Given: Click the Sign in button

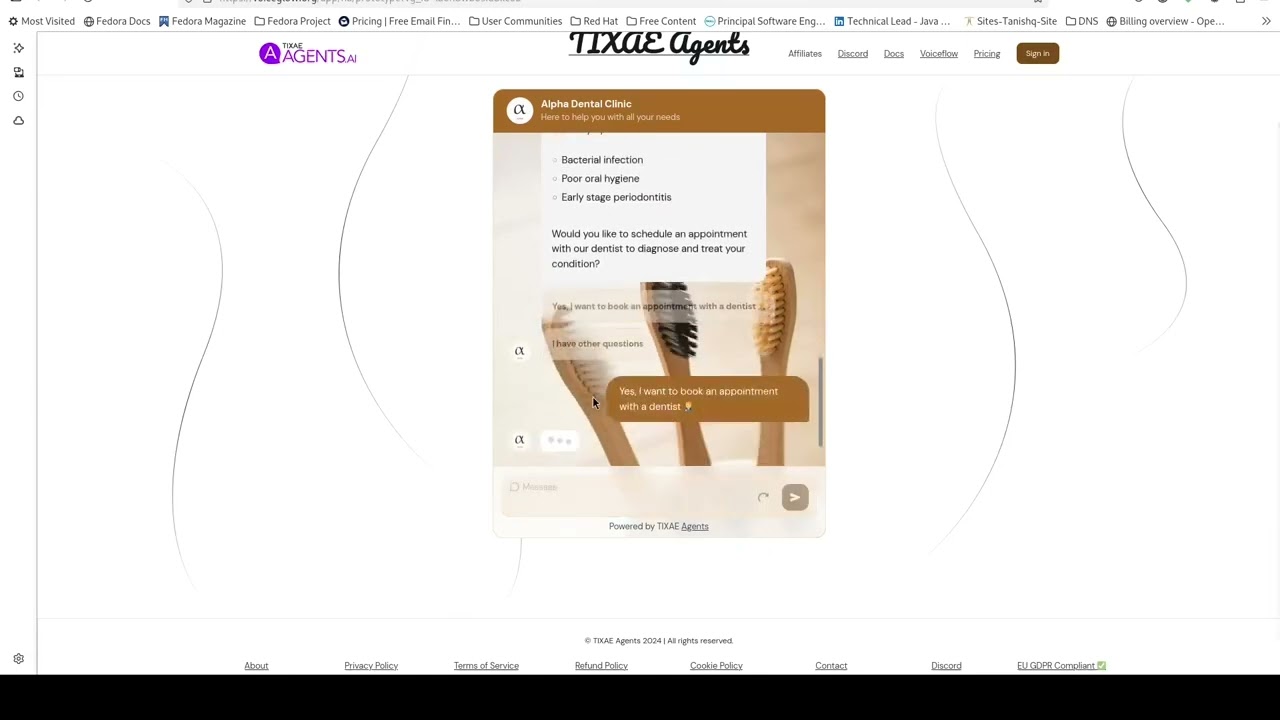Looking at the screenshot, I should click(x=1037, y=54).
